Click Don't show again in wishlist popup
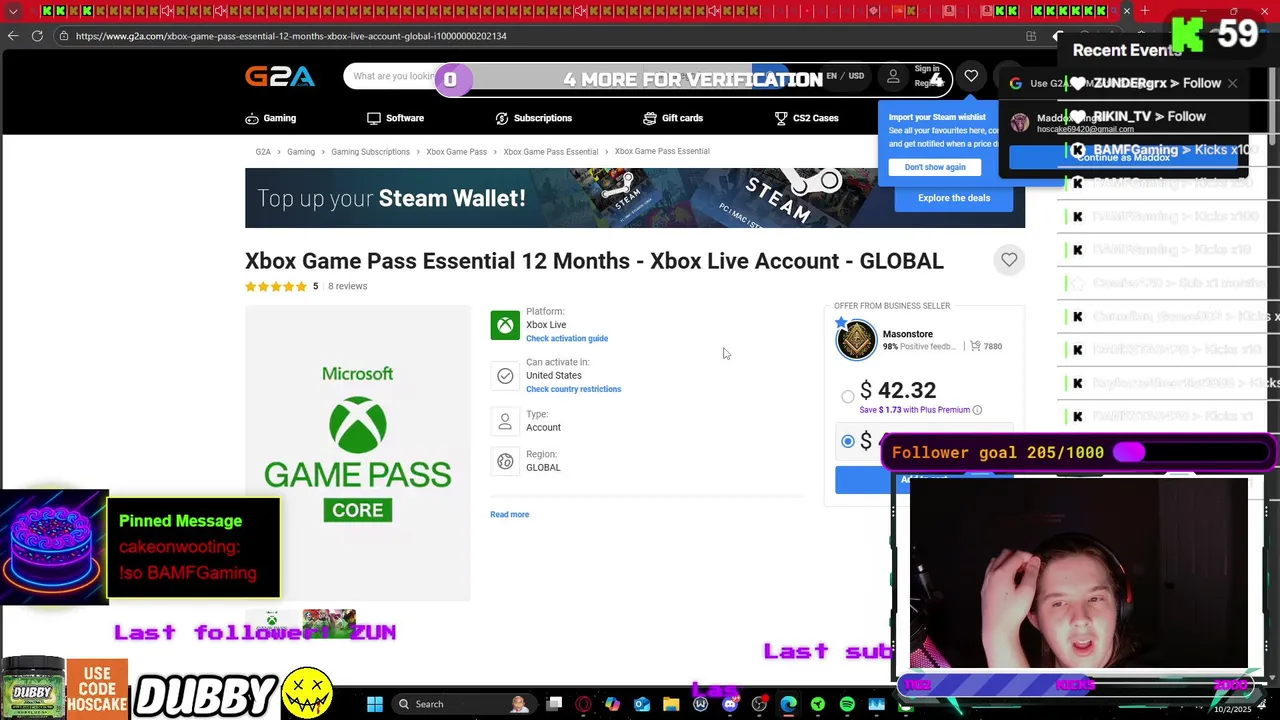The width and height of the screenshot is (1280, 720). coord(935,167)
